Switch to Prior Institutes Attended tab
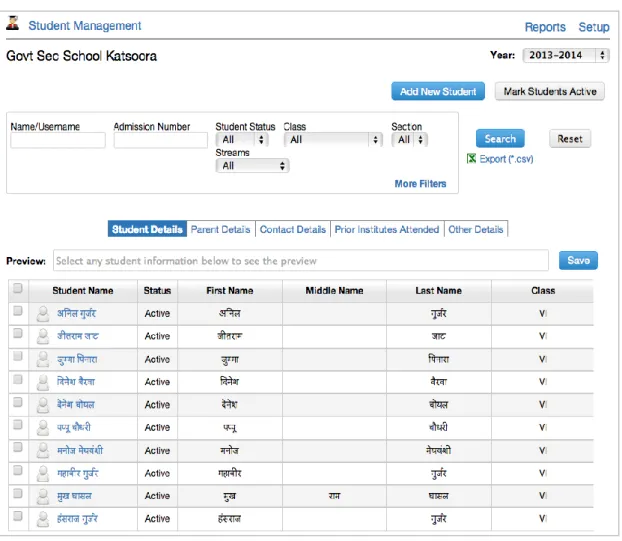 pyautogui.click(x=387, y=229)
